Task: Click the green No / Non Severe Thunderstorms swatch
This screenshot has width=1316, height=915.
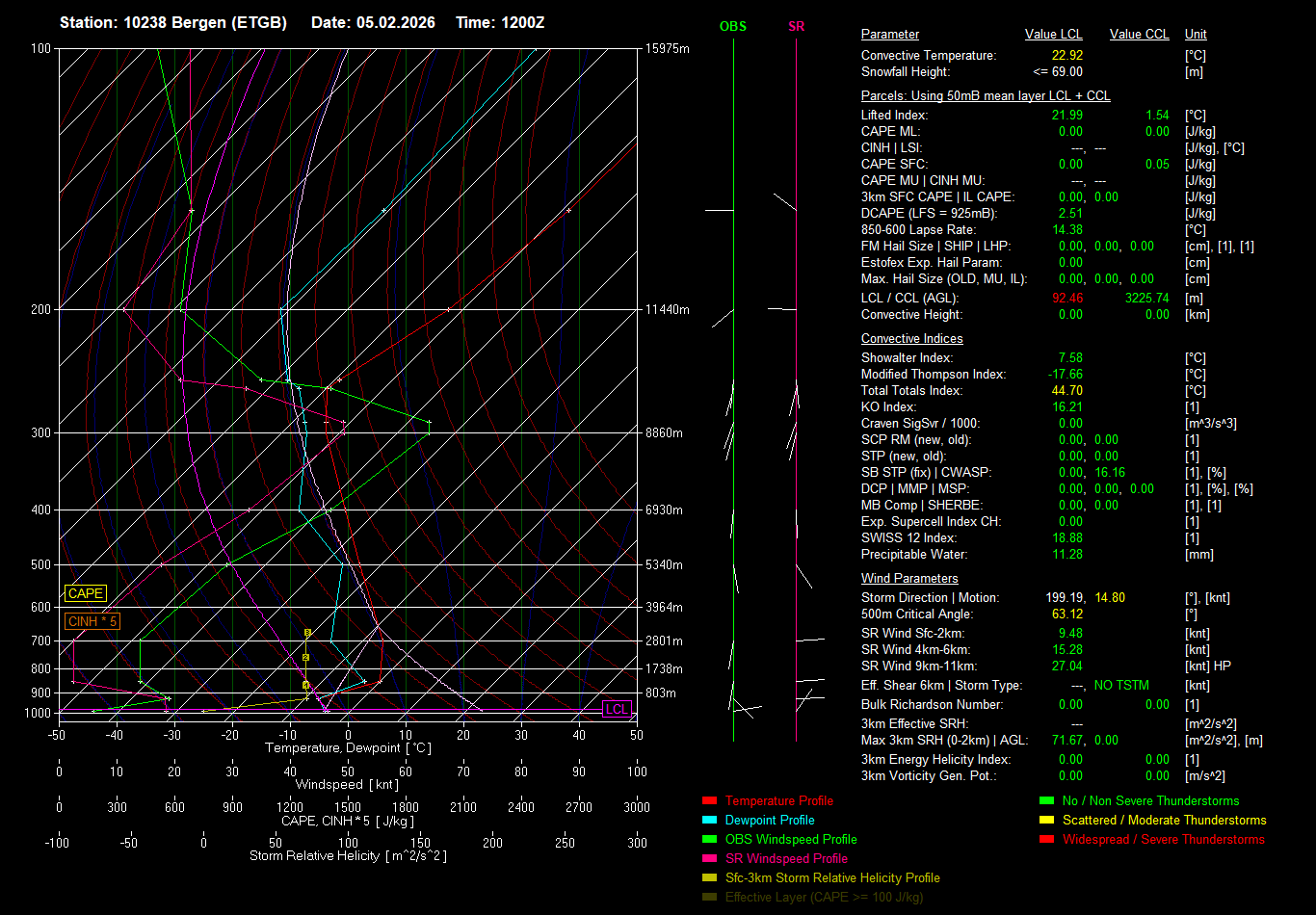Action: [1046, 801]
